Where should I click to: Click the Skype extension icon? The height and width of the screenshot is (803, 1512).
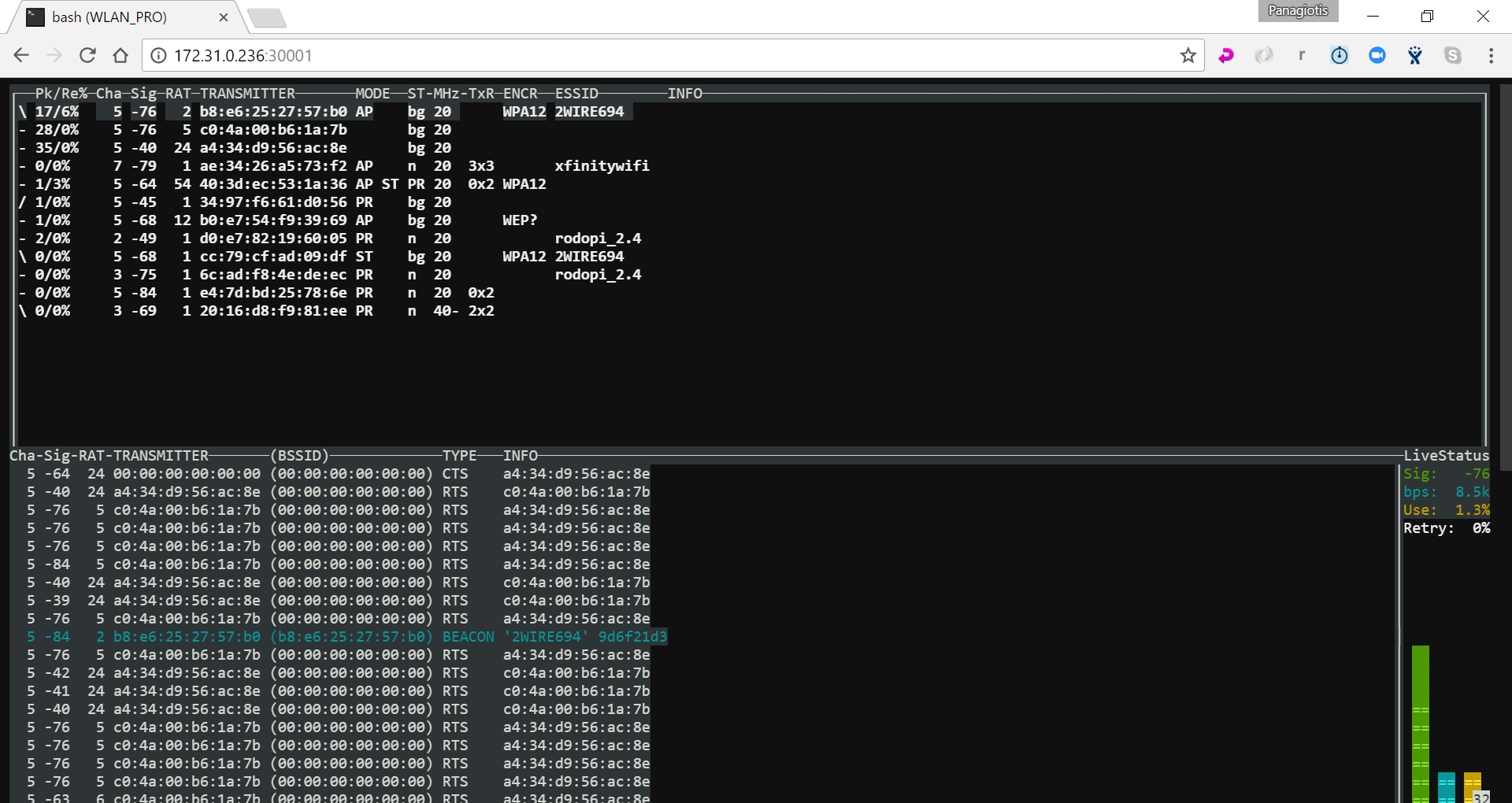point(1453,55)
